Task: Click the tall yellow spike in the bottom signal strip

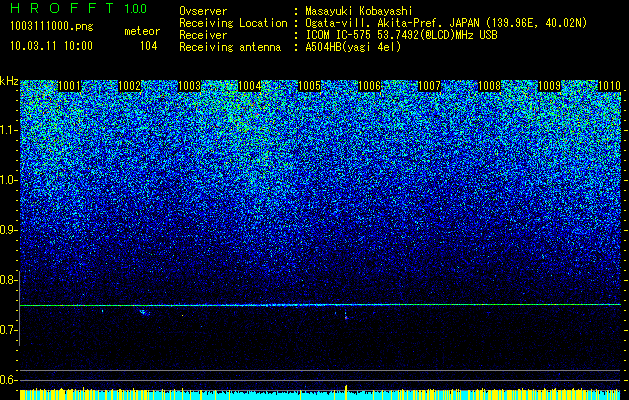Action: click(x=346, y=392)
